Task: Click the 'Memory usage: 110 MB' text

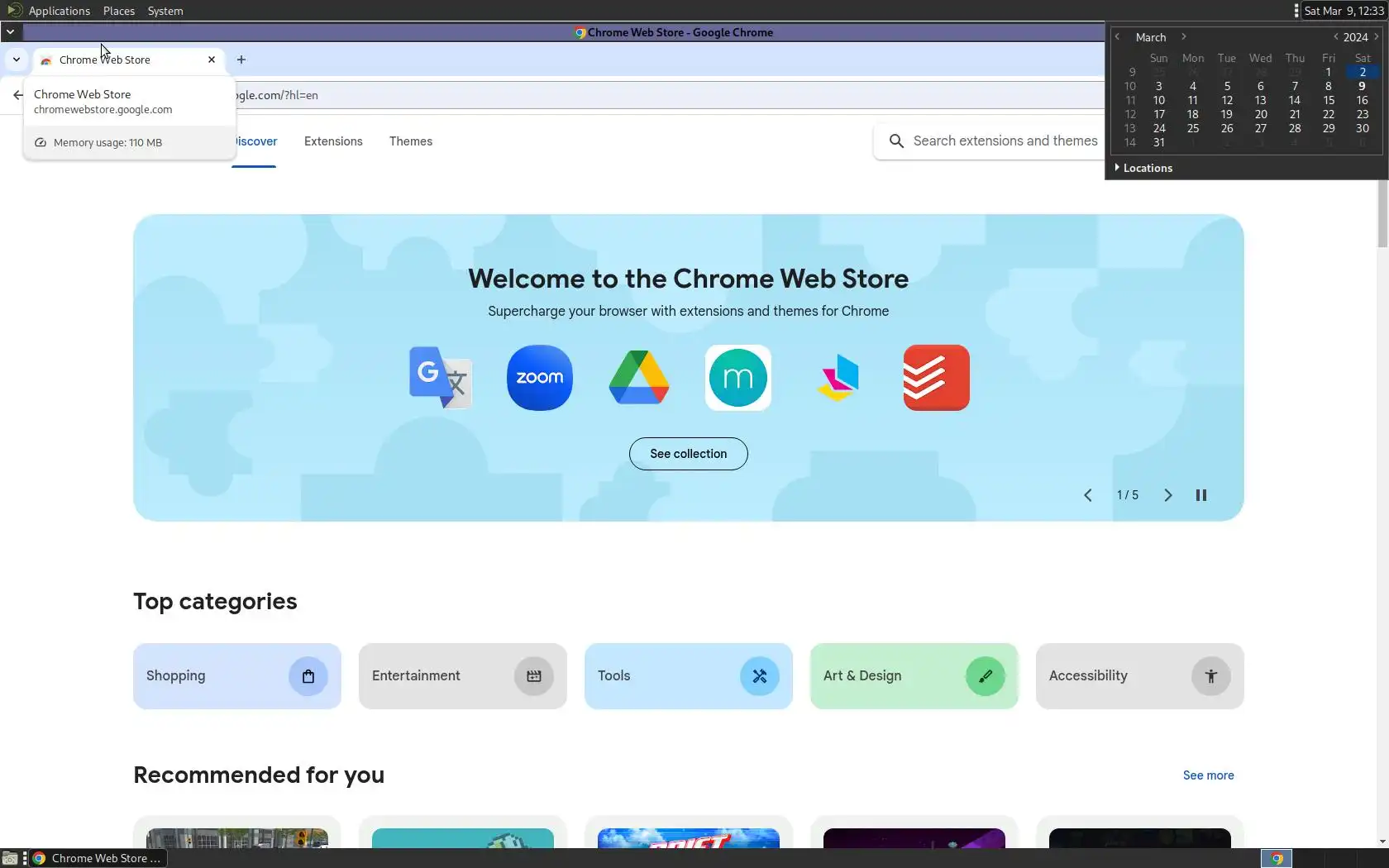Action: (107, 143)
